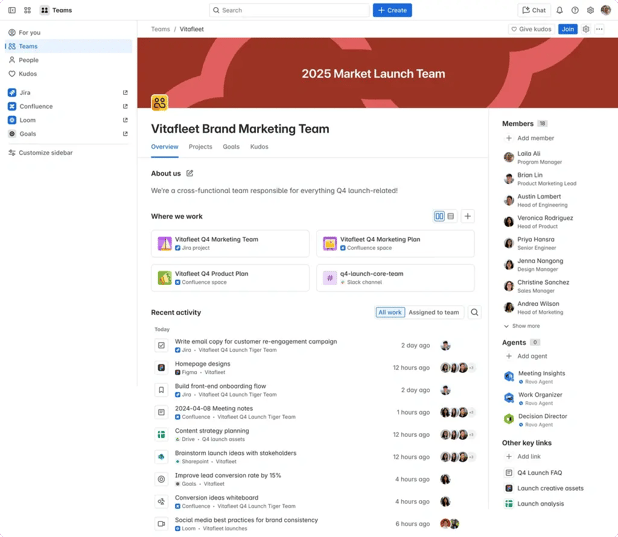Select Kudos in sidebar
This screenshot has width=618, height=537.
[x=69, y=74]
